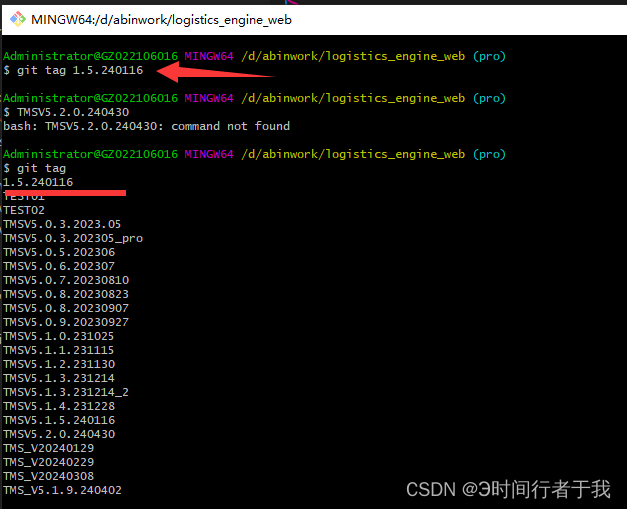Image resolution: width=627 pixels, height=509 pixels.
Task: Select the tag TMSV5.0.3.2023.05
Action: click(x=62, y=224)
